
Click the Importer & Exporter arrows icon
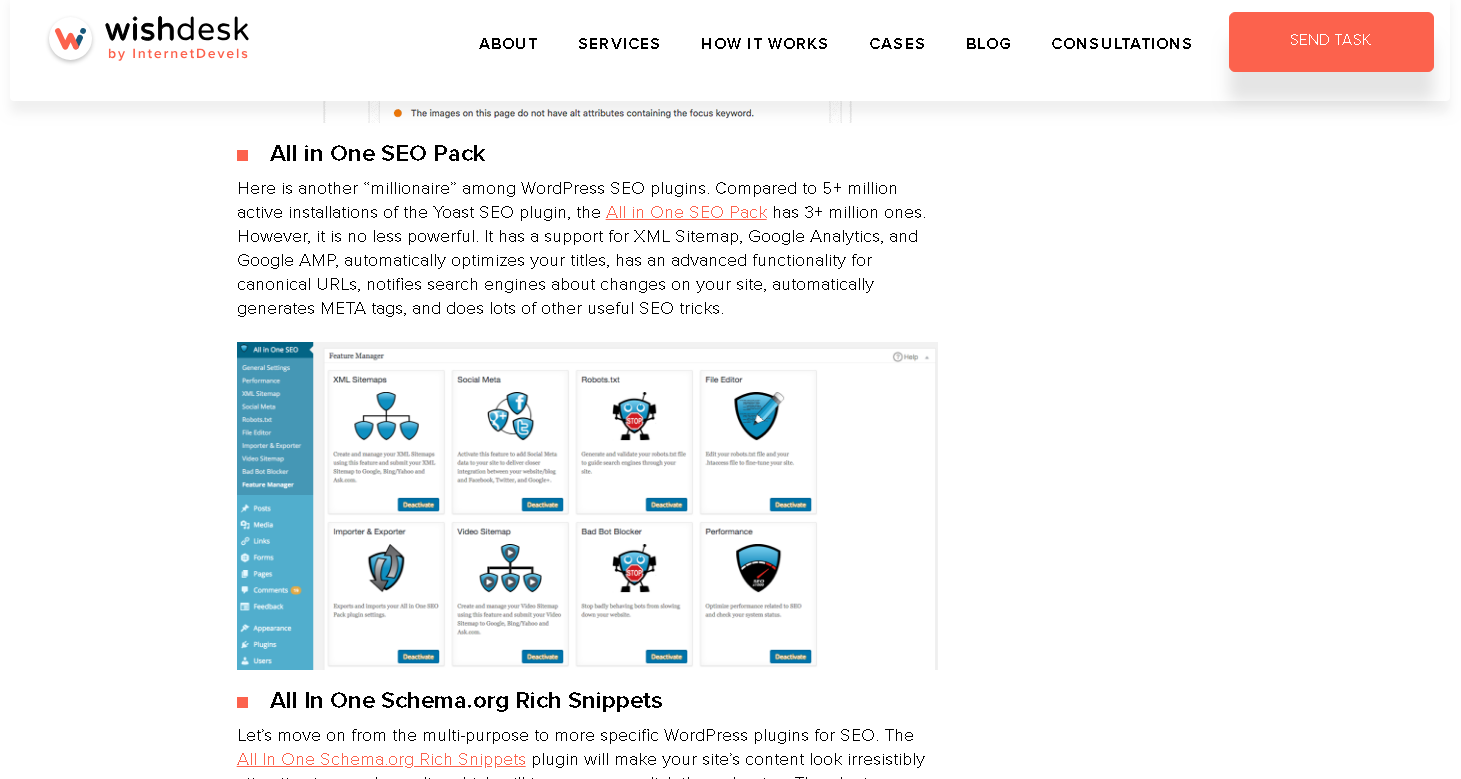386,568
